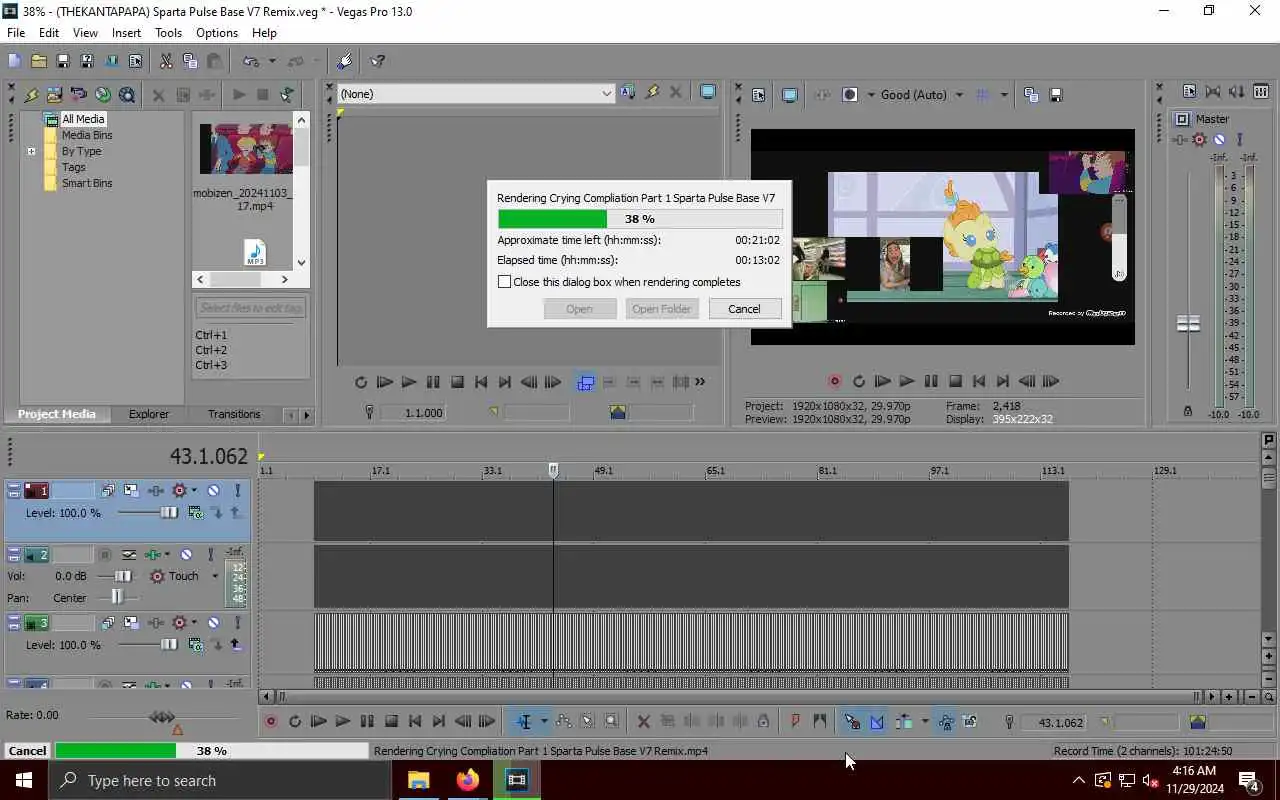
Task: Open File Explorer from the taskbar
Action: [418, 780]
